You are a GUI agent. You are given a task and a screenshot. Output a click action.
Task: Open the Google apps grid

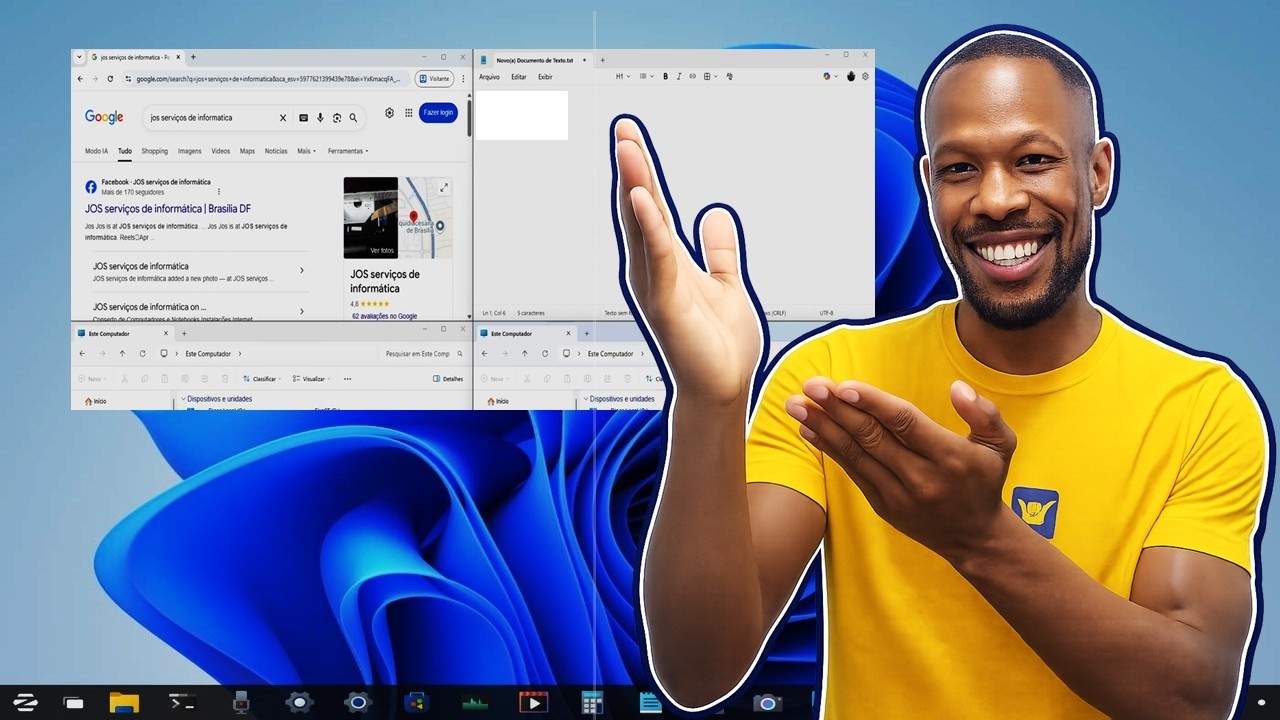pyautogui.click(x=409, y=113)
